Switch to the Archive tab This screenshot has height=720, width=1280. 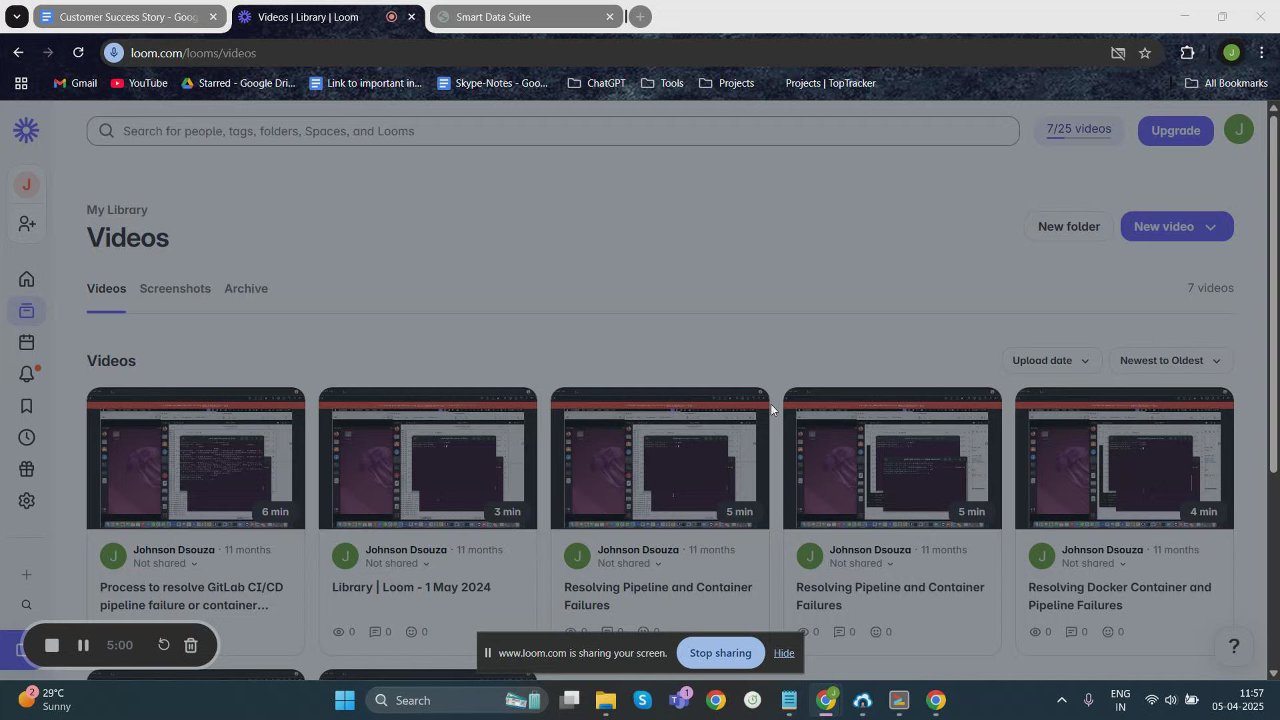tap(246, 289)
